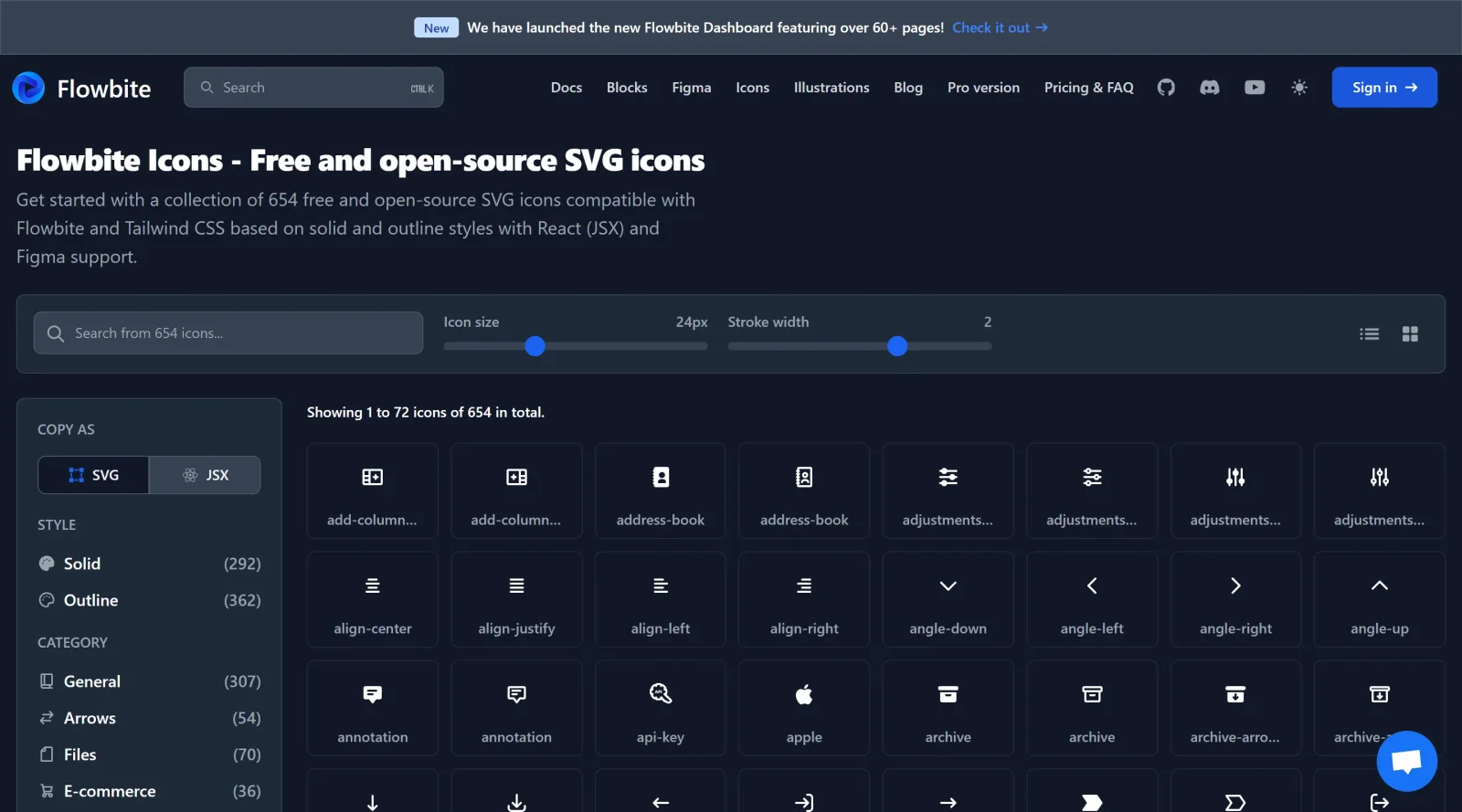This screenshot has height=812, width=1462.
Task: Open the GitHub repository icon
Action: coord(1166,88)
